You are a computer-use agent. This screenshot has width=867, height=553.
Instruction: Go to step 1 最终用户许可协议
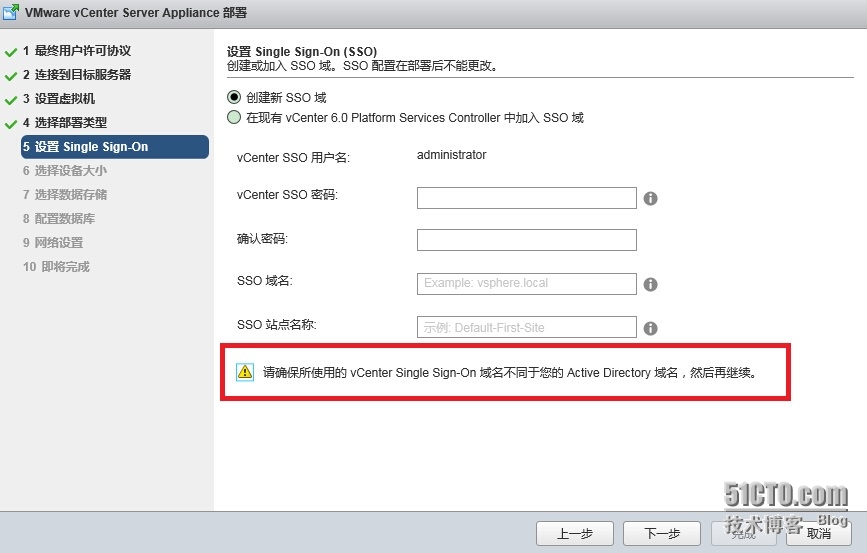(x=77, y=51)
